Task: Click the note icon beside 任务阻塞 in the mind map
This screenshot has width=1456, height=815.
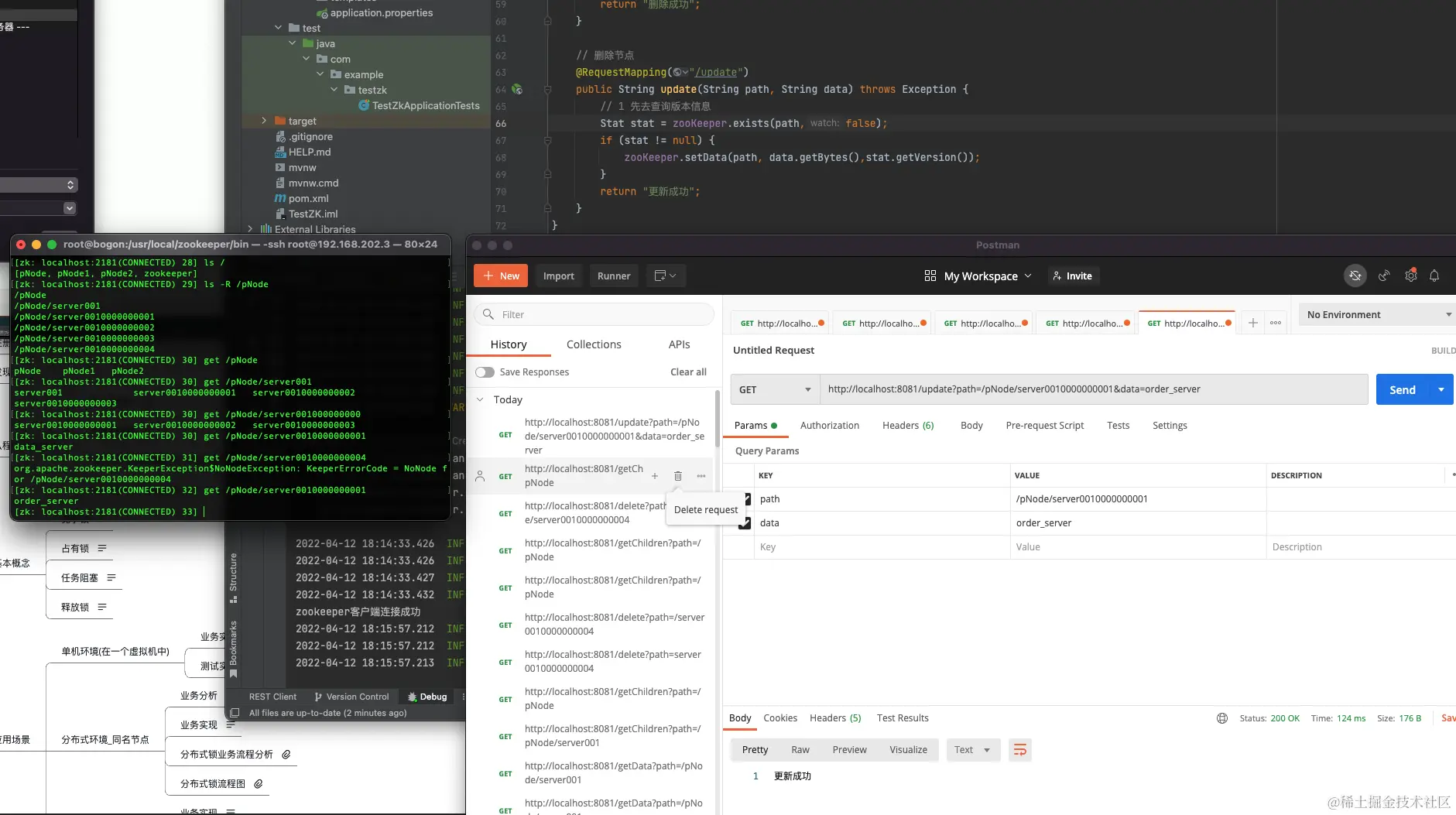Action: pos(111,577)
